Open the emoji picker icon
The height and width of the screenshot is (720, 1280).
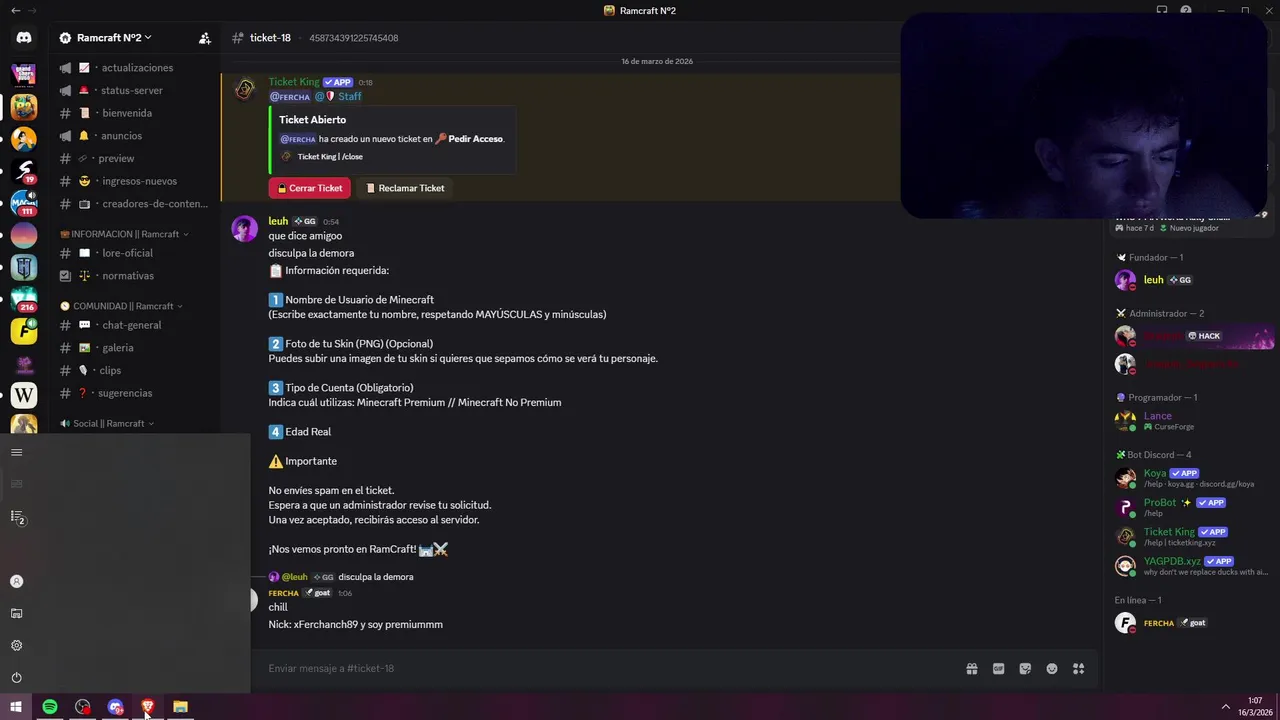(x=1052, y=669)
